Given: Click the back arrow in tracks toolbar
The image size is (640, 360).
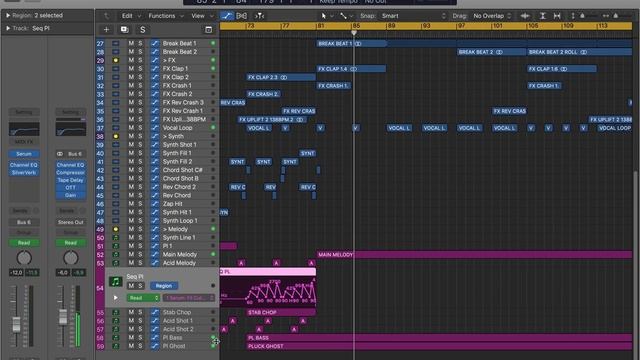Looking at the screenshot, I should pyautogui.click(x=107, y=16).
